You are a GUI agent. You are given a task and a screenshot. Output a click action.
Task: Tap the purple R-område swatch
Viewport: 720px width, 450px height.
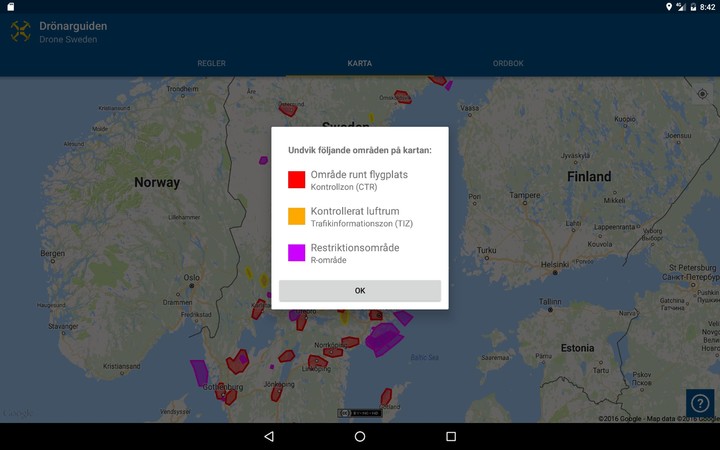[297, 253]
